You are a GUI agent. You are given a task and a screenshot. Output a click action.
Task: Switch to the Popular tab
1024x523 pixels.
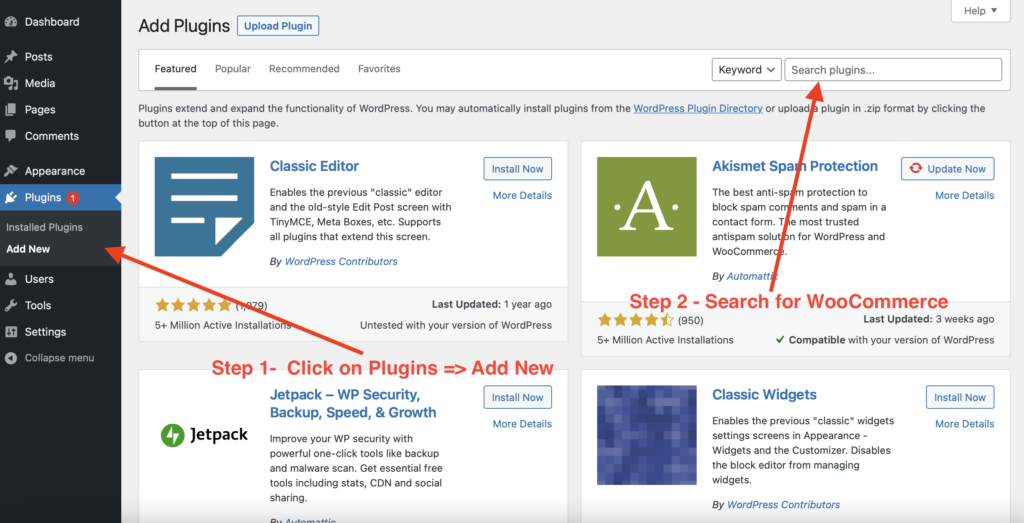232,69
